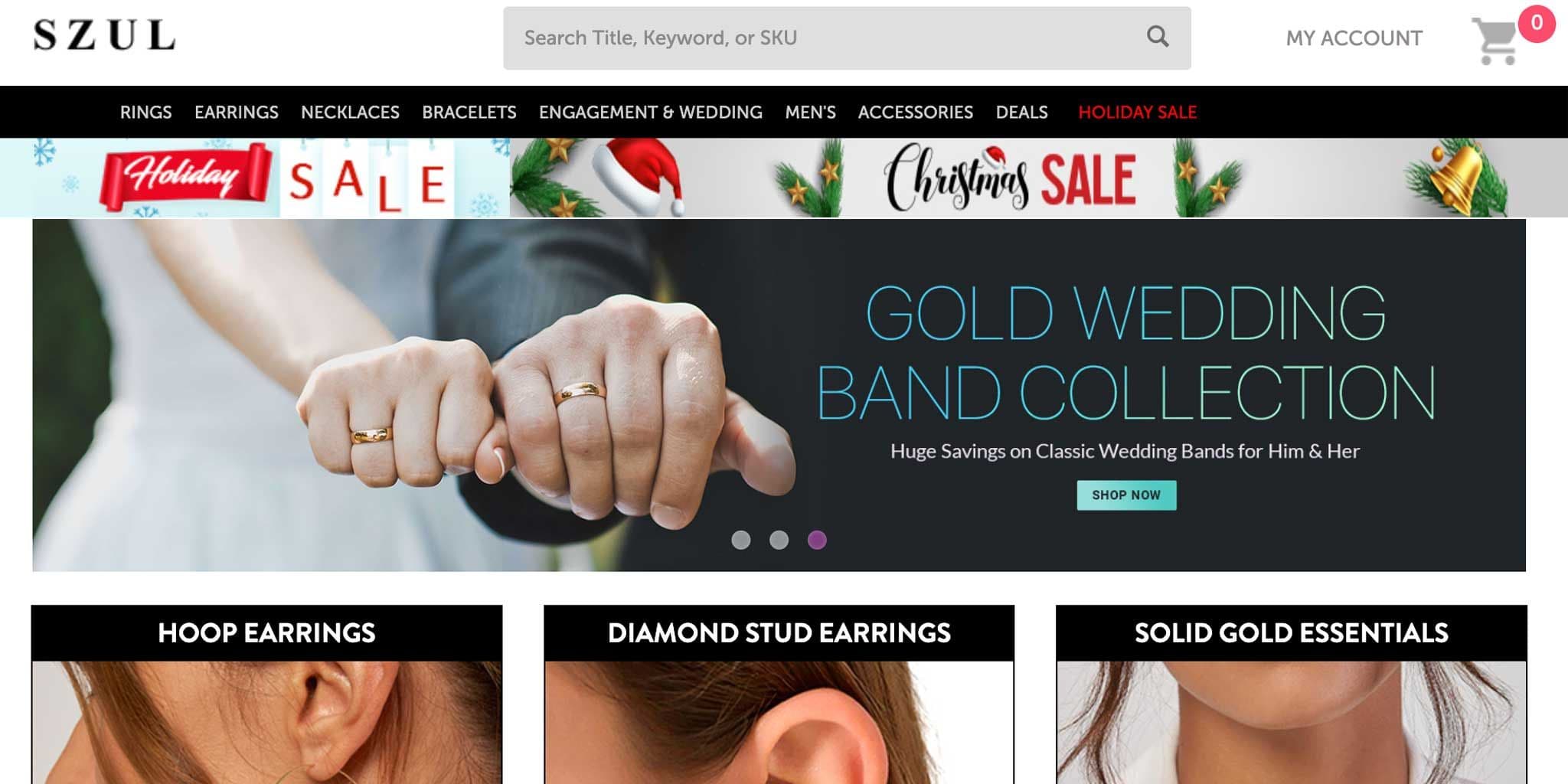Open the Hoop Earrings category tile
The image size is (1568, 784).
(266, 694)
